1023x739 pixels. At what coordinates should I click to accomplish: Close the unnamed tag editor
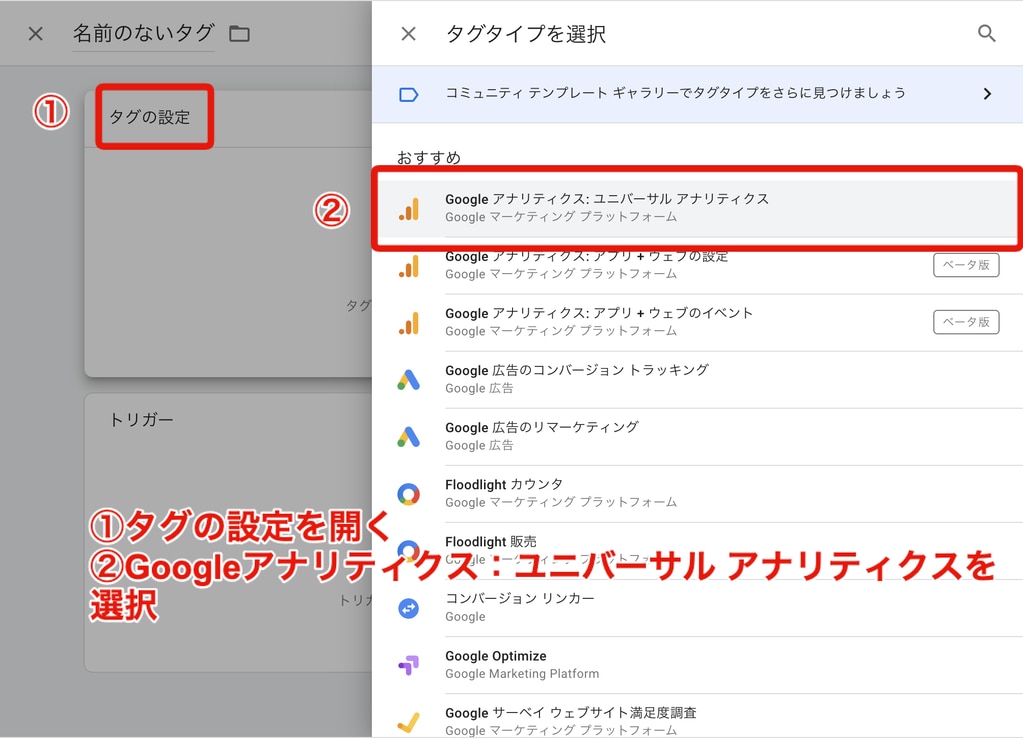point(36,34)
